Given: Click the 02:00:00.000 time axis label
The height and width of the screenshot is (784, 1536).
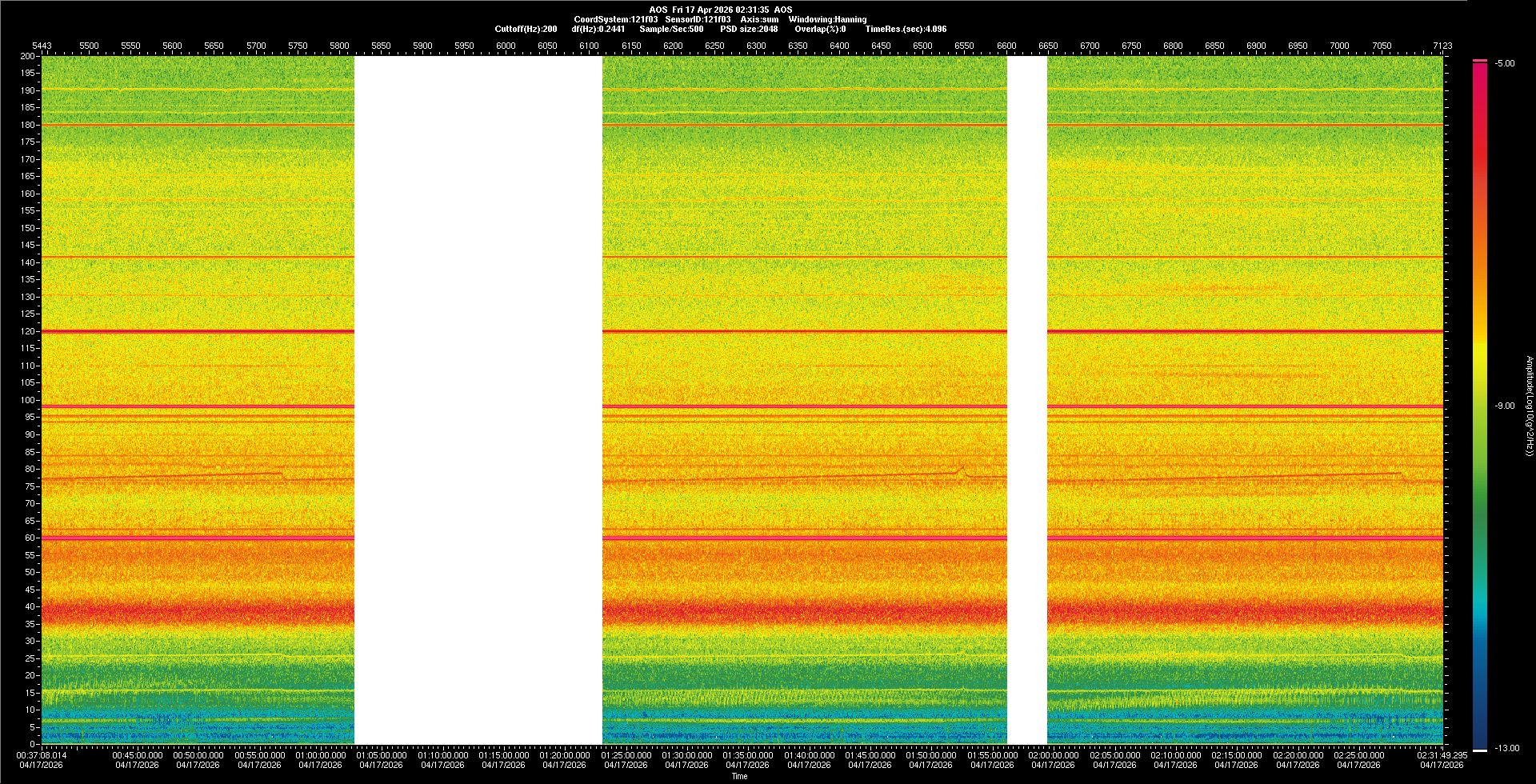Looking at the screenshot, I should click(x=1054, y=754).
